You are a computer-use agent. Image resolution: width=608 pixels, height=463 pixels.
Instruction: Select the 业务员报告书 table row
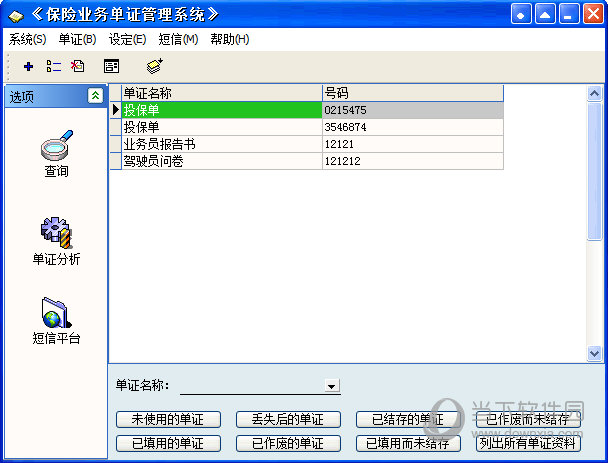220,144
